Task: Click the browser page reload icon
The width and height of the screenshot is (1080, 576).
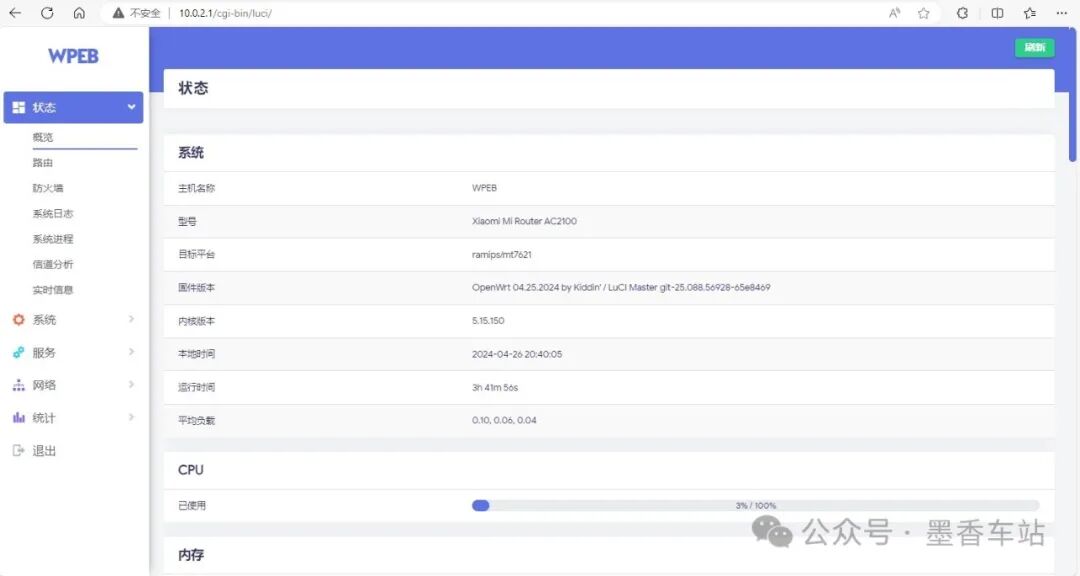Action: tap(47, 13)
